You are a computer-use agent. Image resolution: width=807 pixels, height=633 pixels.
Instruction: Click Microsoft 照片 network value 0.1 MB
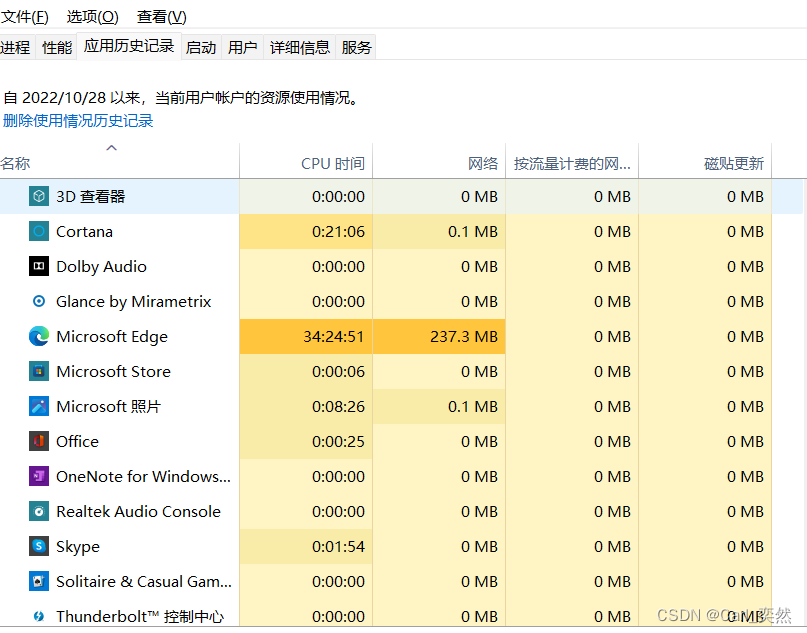click(x=472, y=407)
